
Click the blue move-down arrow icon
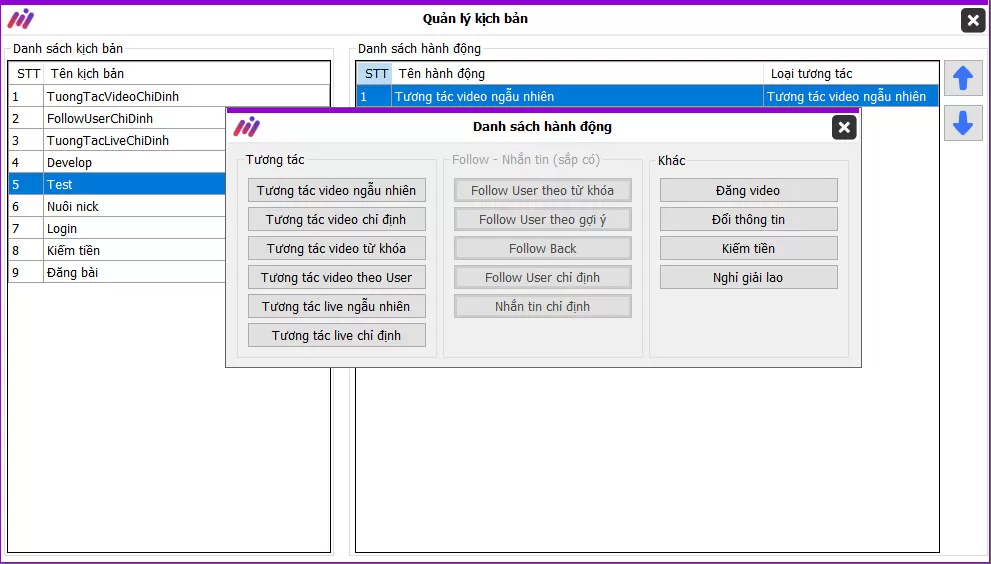coord(963,123)
